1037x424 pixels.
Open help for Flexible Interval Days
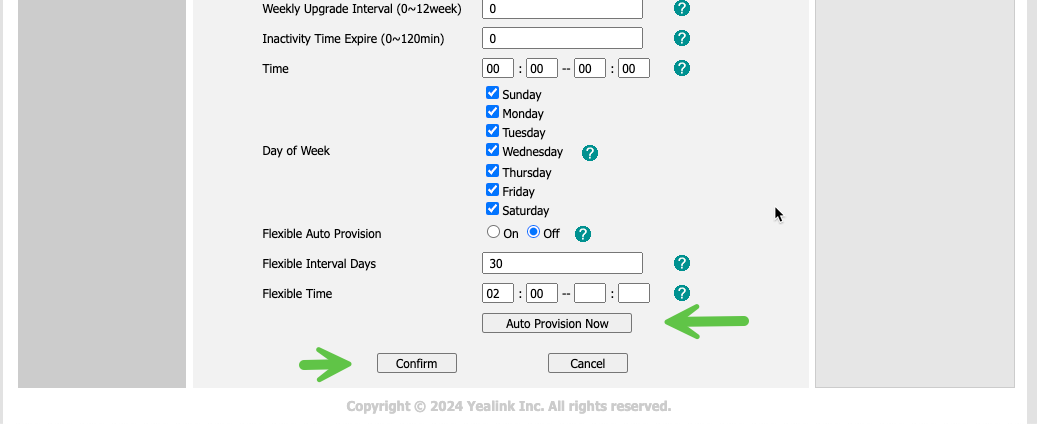click(682, 263)
